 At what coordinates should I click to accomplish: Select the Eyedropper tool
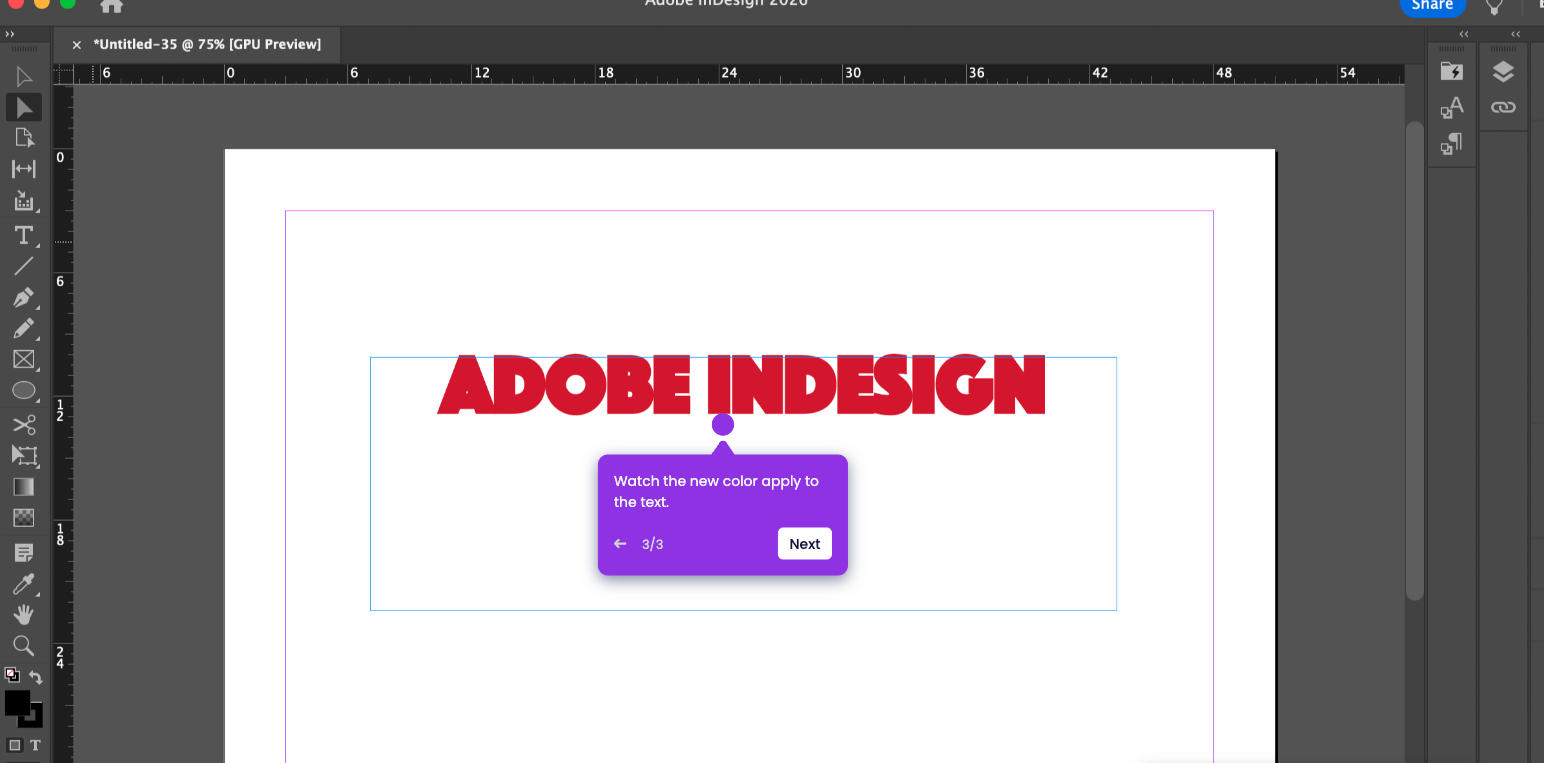[24, 583]
